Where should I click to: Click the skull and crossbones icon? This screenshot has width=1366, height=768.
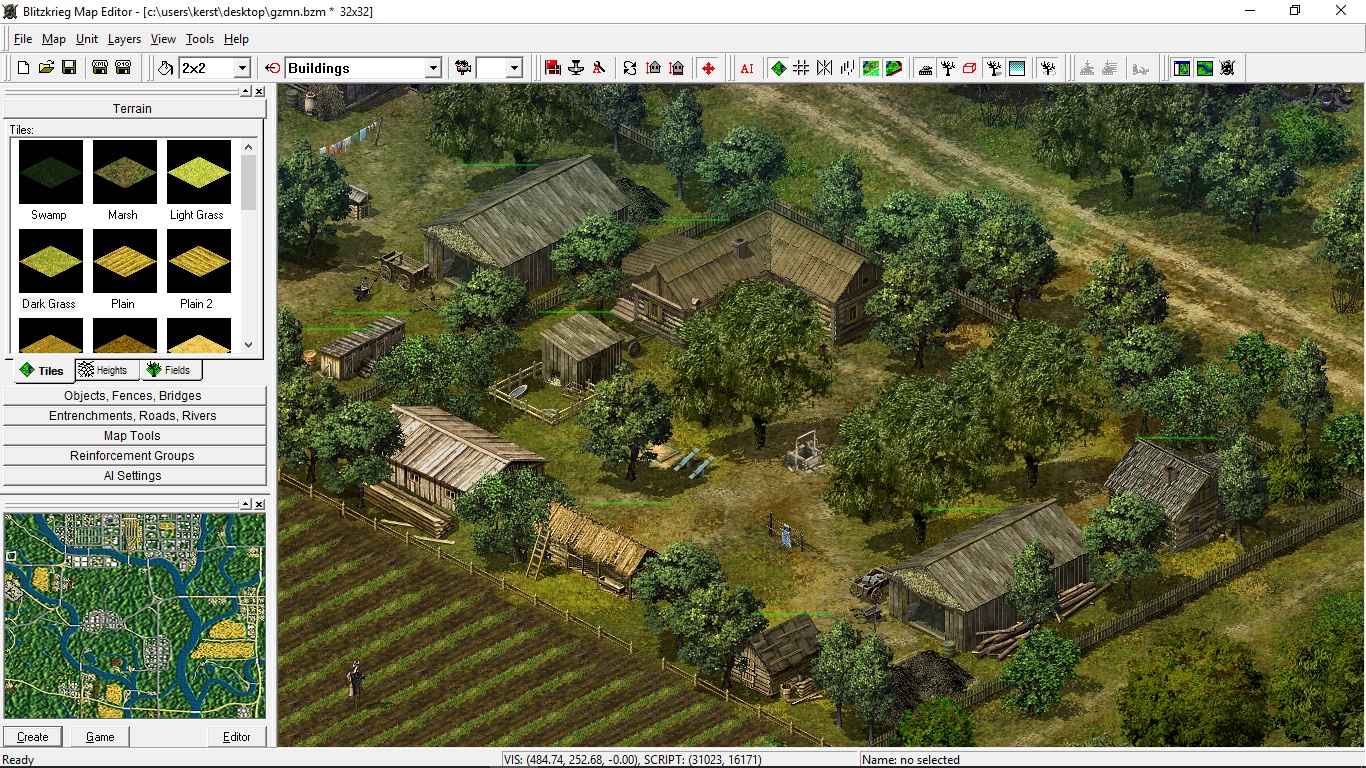click(1228, 68)
